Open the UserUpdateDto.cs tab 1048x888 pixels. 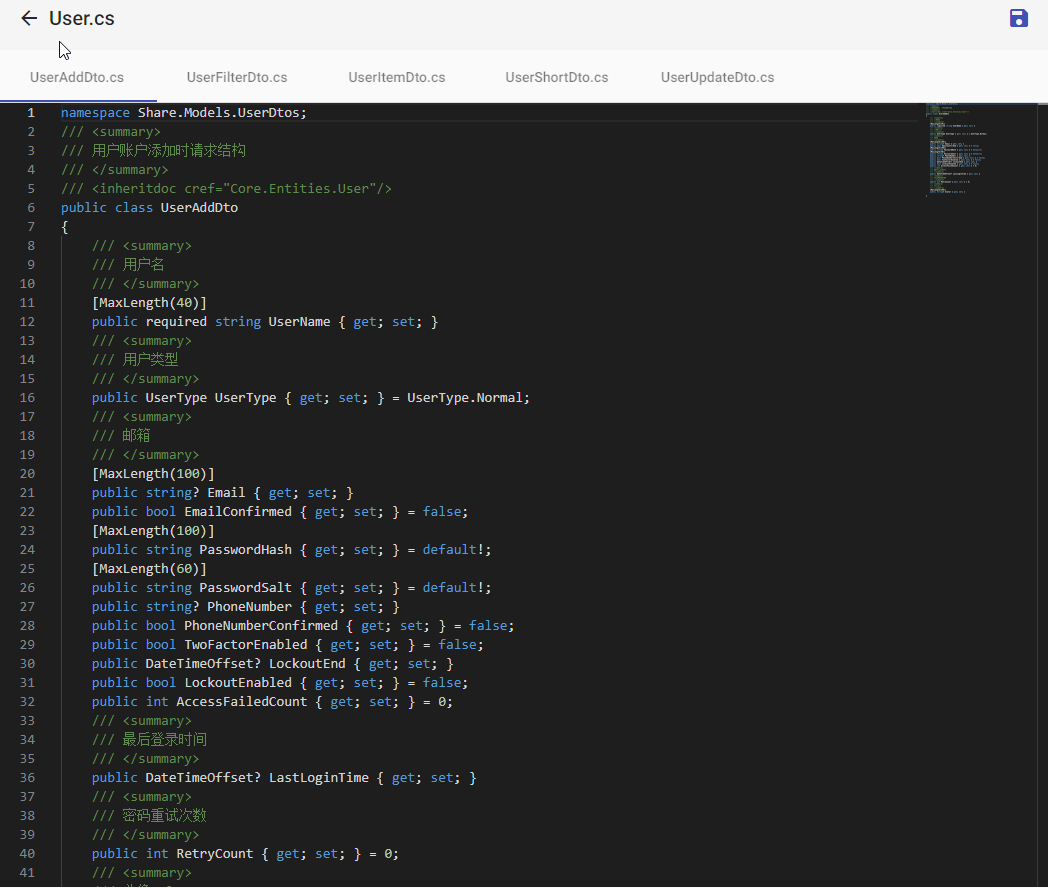pos(717,78)
